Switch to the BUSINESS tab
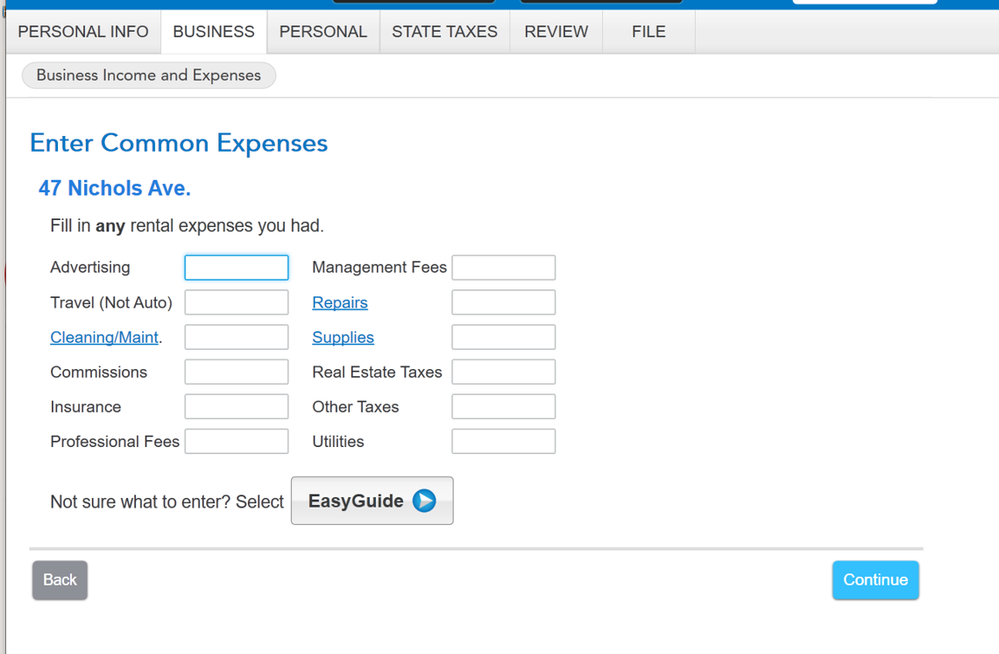Viewport: 999px width, 654px height. pos(213,32)
